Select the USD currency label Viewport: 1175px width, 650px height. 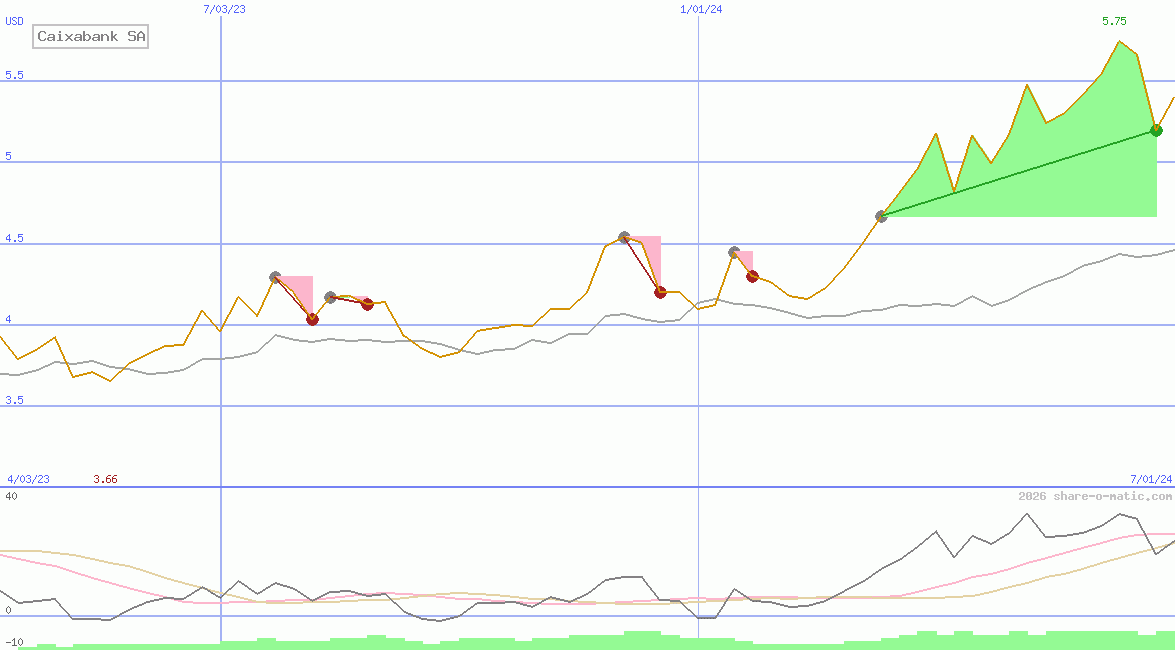13,21
